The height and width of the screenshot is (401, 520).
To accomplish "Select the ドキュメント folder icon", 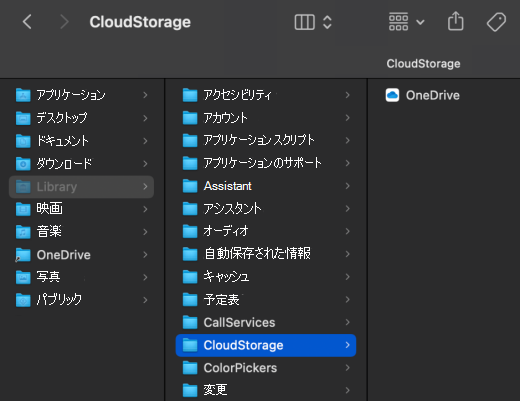I will (x=23, y=141).
